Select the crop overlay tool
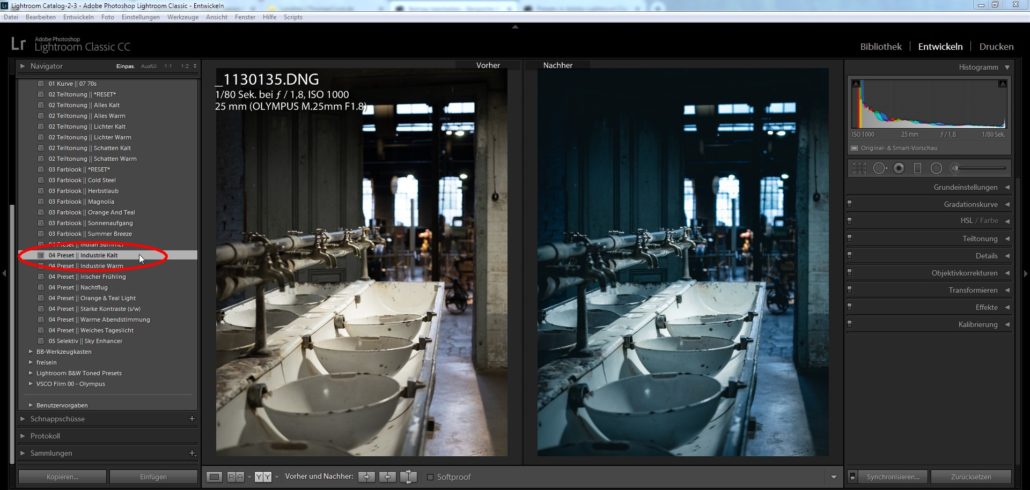Viewport: 1030px width, 490px height. pos(859,168)
